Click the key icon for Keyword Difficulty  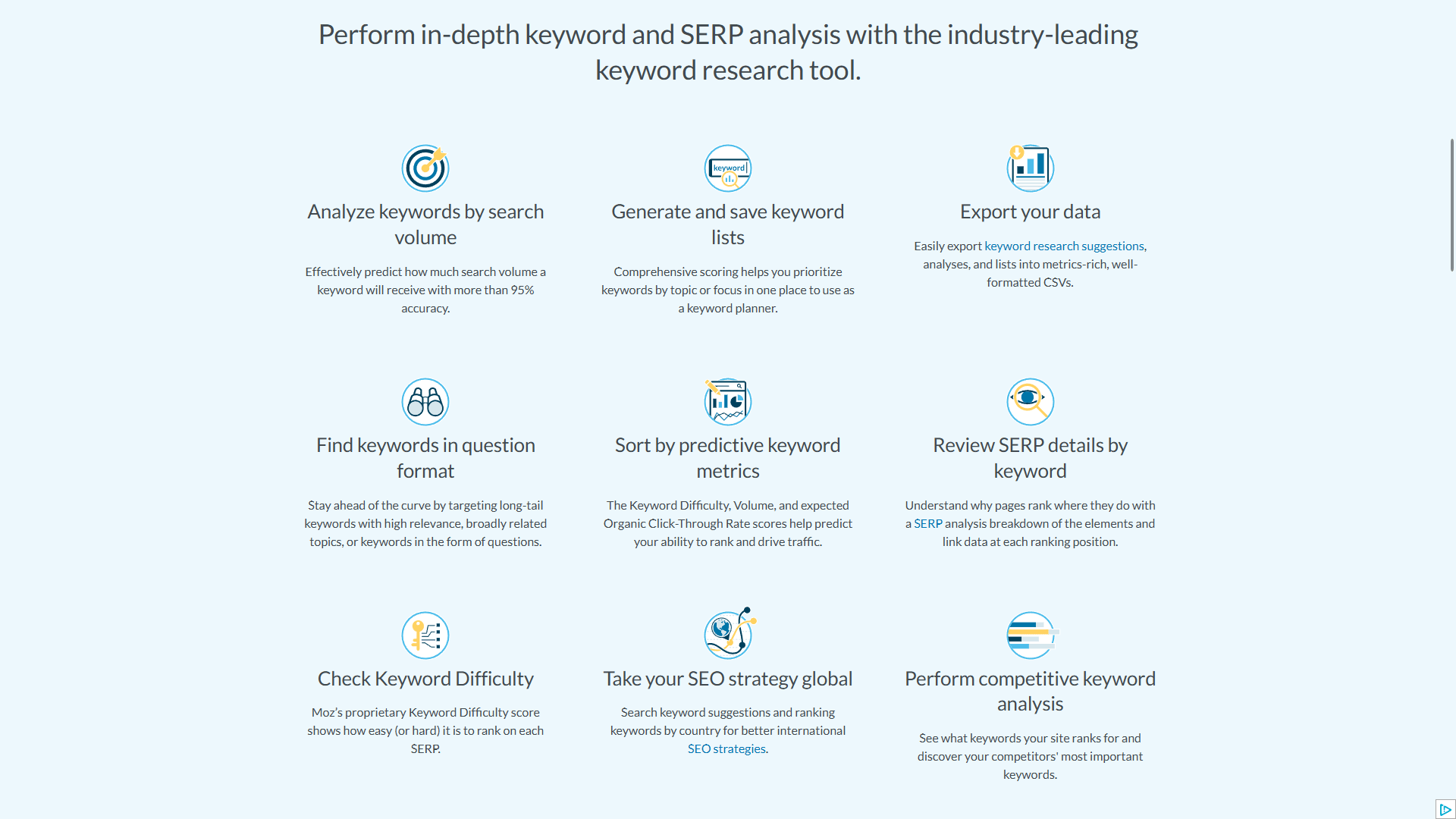tap(425, 635)
